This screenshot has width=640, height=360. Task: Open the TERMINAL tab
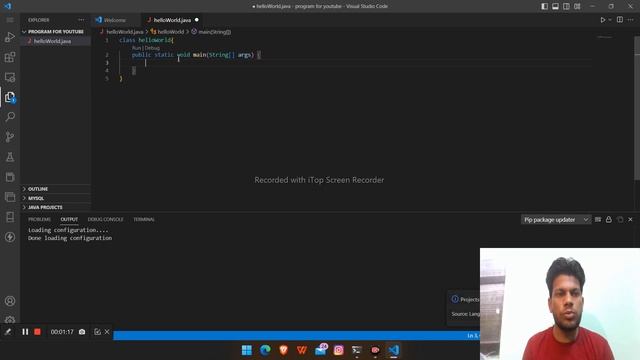point(144,220)
